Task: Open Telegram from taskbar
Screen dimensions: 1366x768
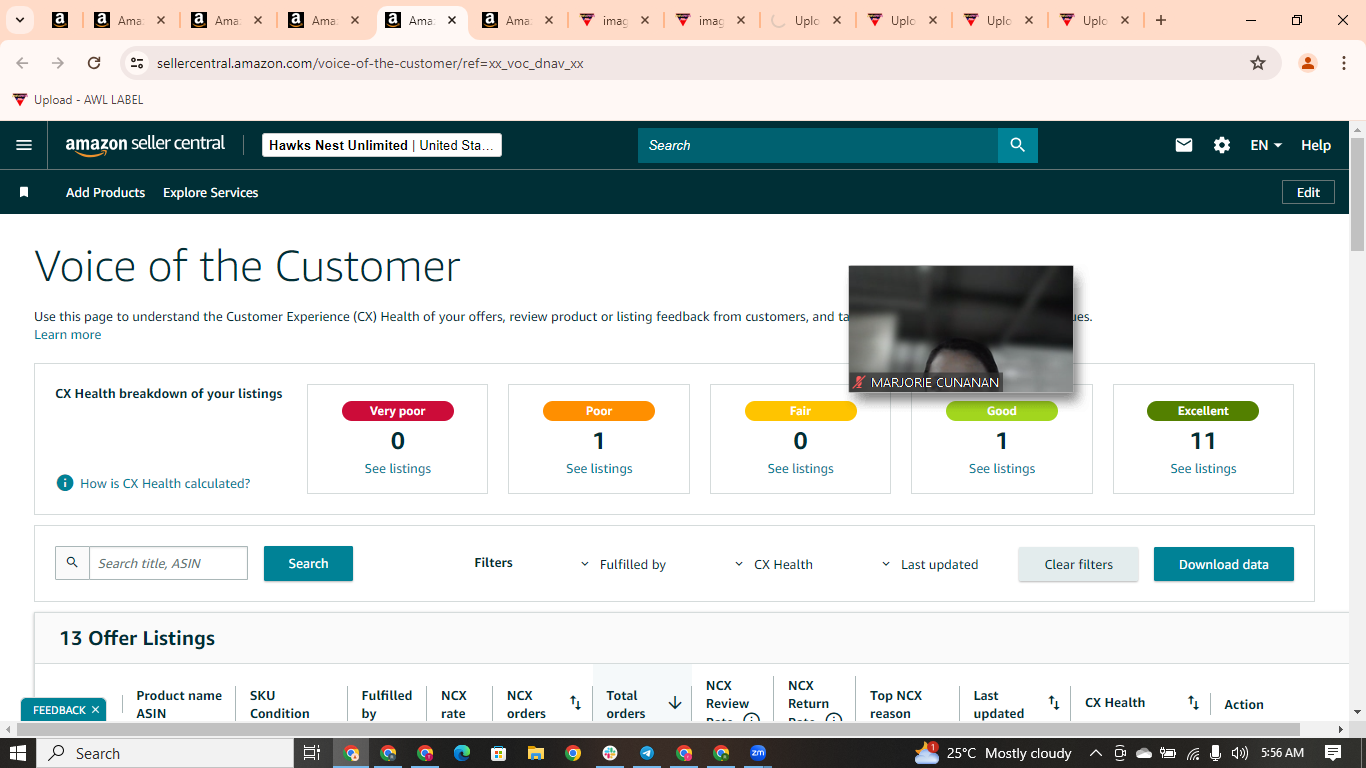Action: 647,753
